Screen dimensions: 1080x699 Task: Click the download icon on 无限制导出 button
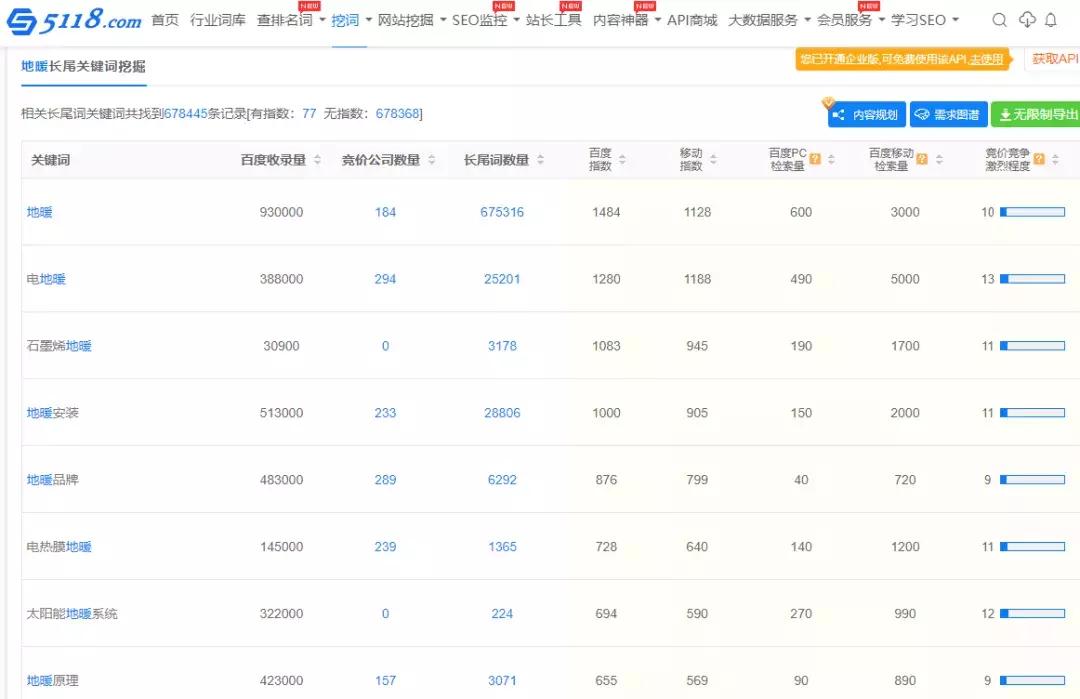(x=1007, y=114)
